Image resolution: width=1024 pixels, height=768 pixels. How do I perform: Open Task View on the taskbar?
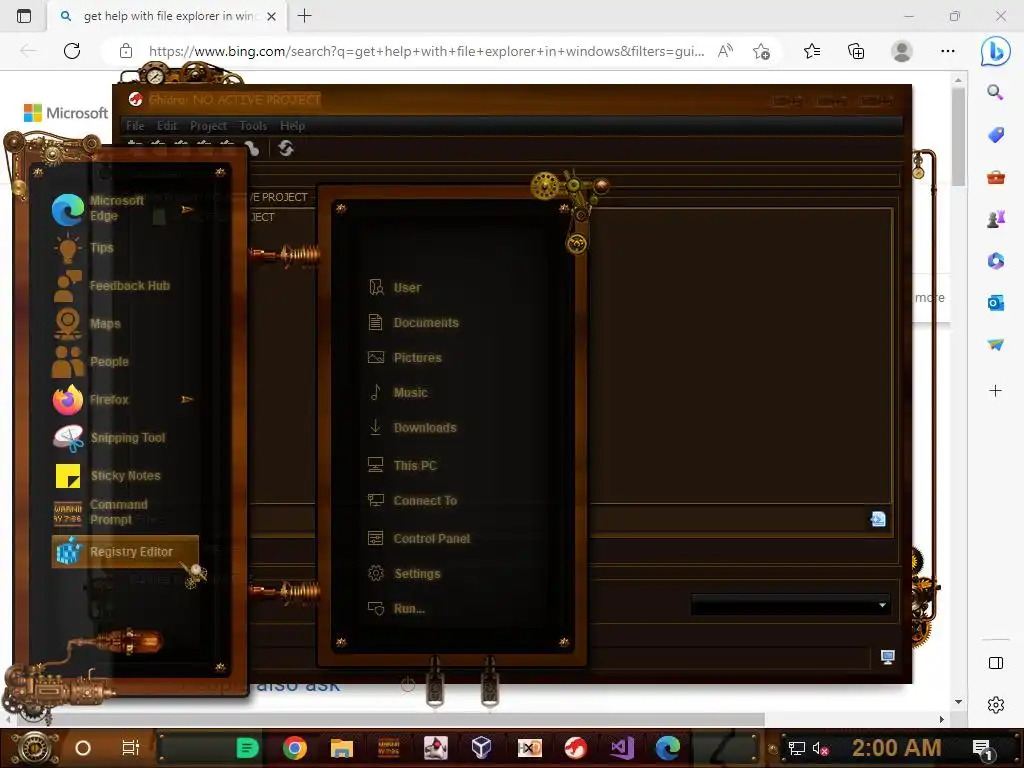[x=131, y=748]
